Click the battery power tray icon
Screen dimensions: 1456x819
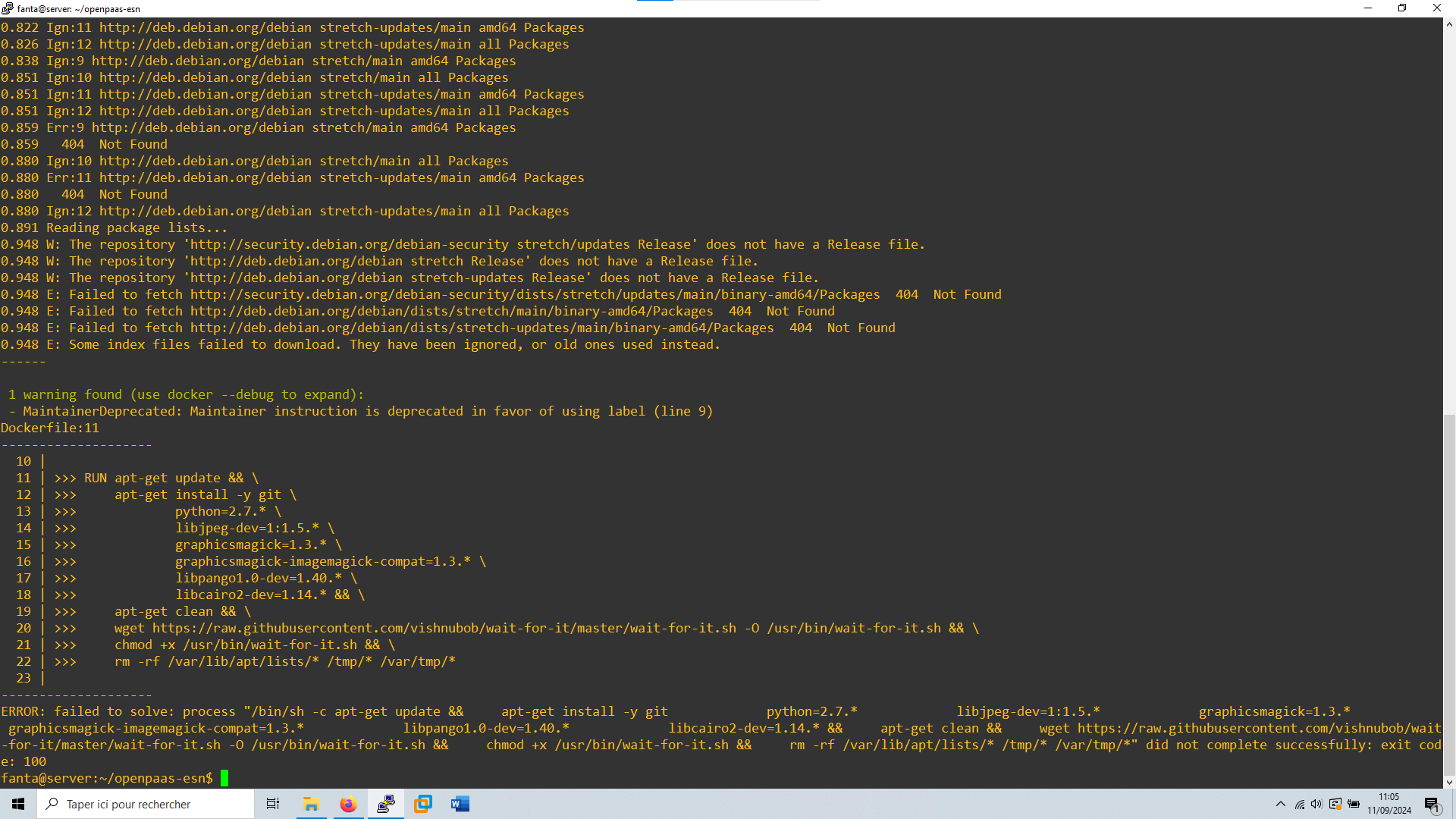click(1354, 804)
